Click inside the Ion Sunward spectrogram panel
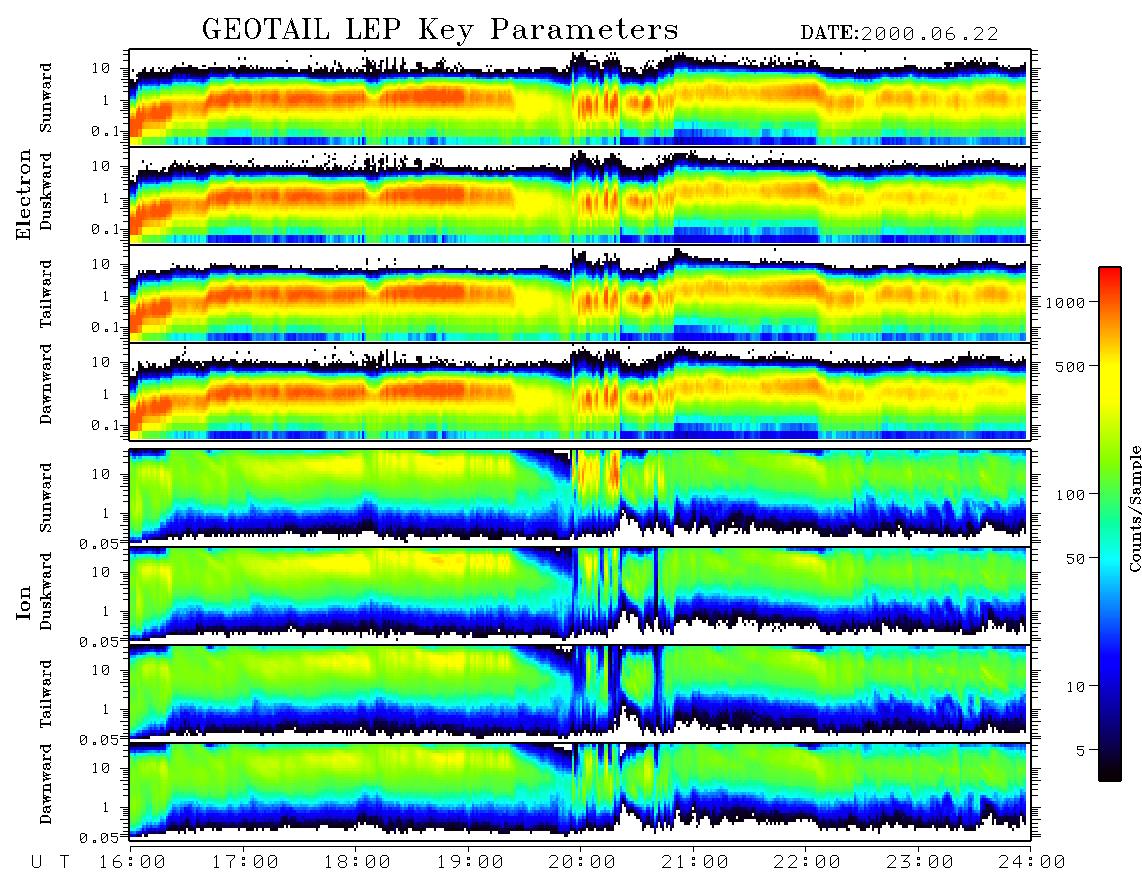The image size is (1142, 880). [x=580, y=497]
